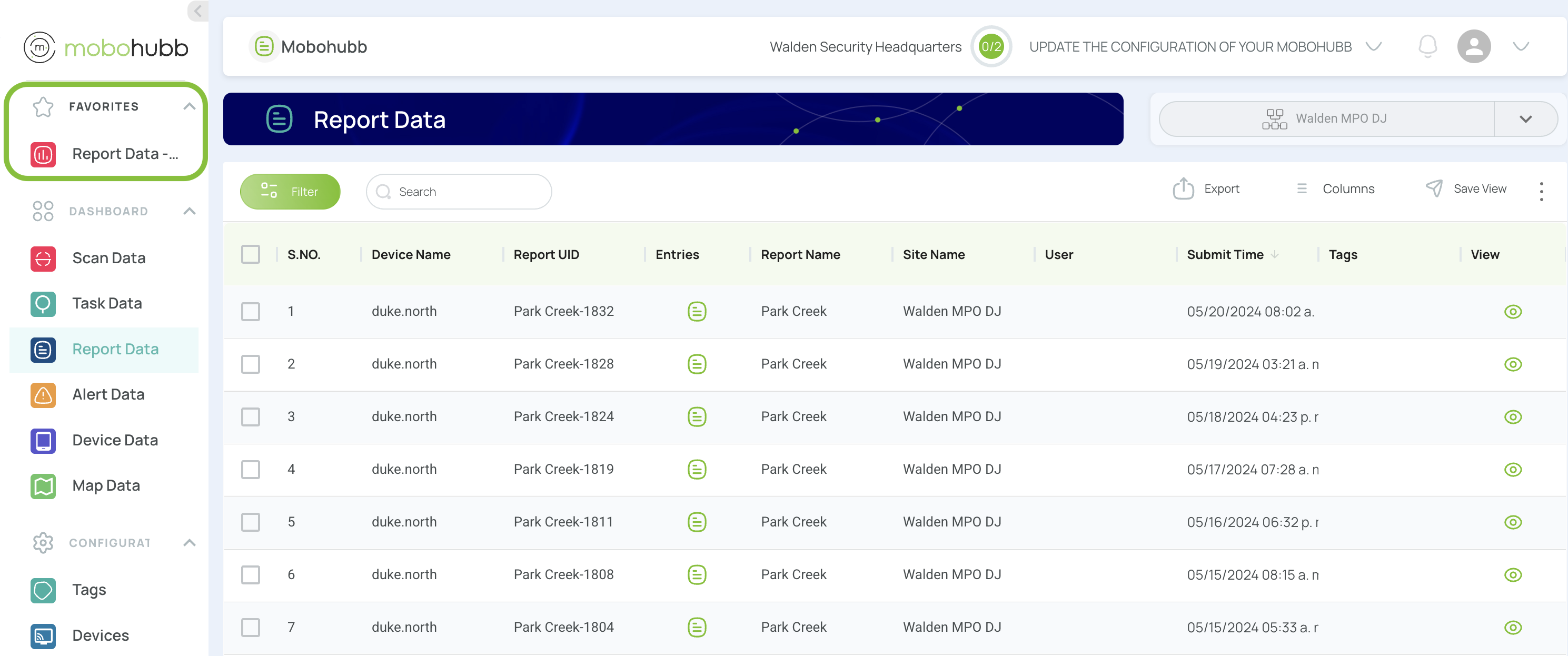Viewport: 1568px width, 656px height.
Task: Click the Tags shield icon
Action: click(43, 591)
